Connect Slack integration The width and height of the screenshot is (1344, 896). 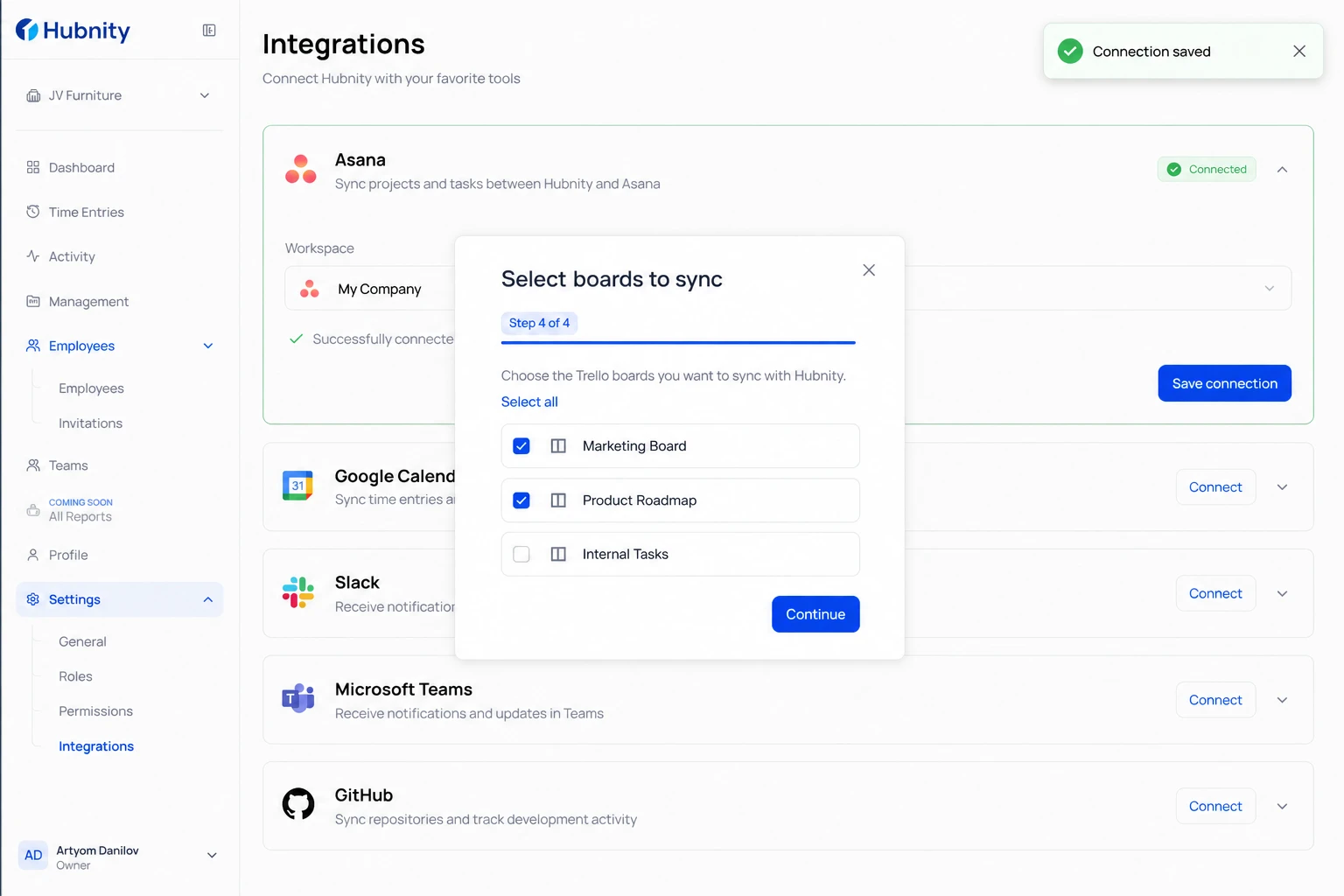tap(1215, 594)
